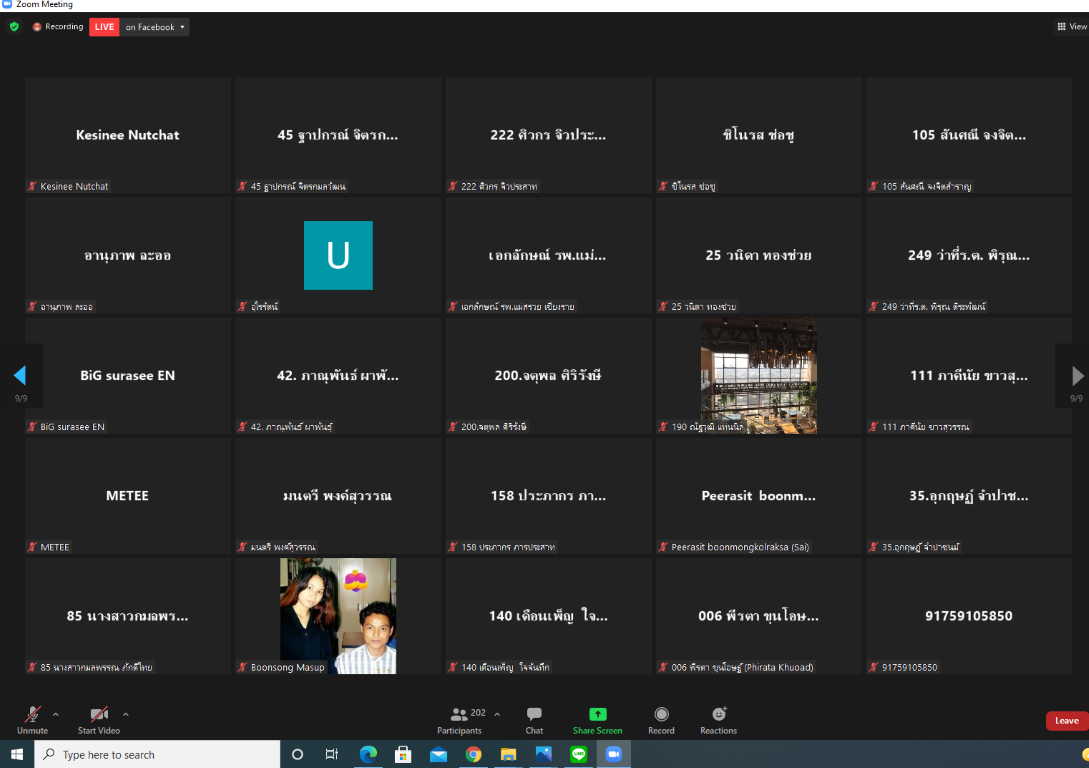The width and height of the screenshot is (1089, 768).
Task: Leave the meeting
Action: pyautogui.click(x=1066, y=721)
